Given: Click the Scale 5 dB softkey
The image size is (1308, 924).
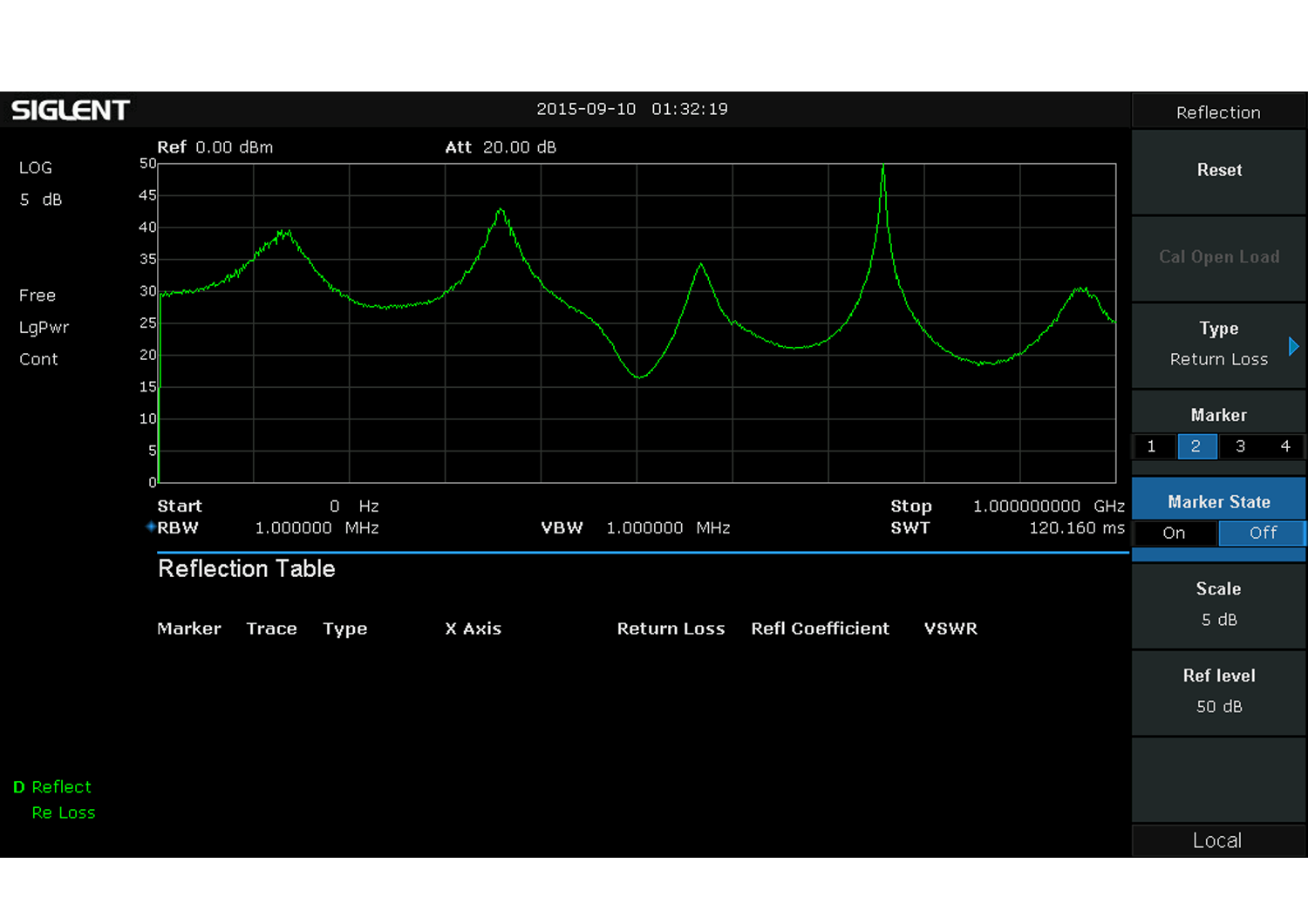Looking at the screenshot, I should 1218,604.
